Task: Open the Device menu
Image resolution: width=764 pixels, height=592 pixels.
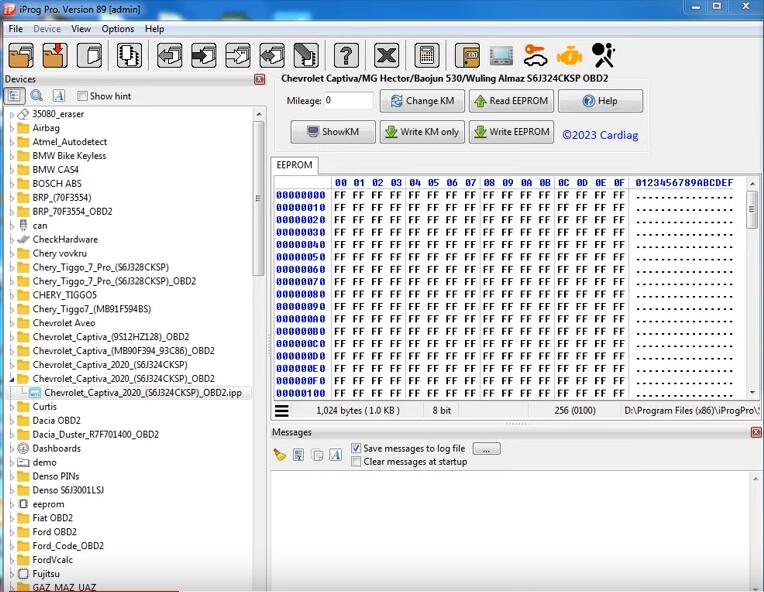Action: tap(47, 29)
